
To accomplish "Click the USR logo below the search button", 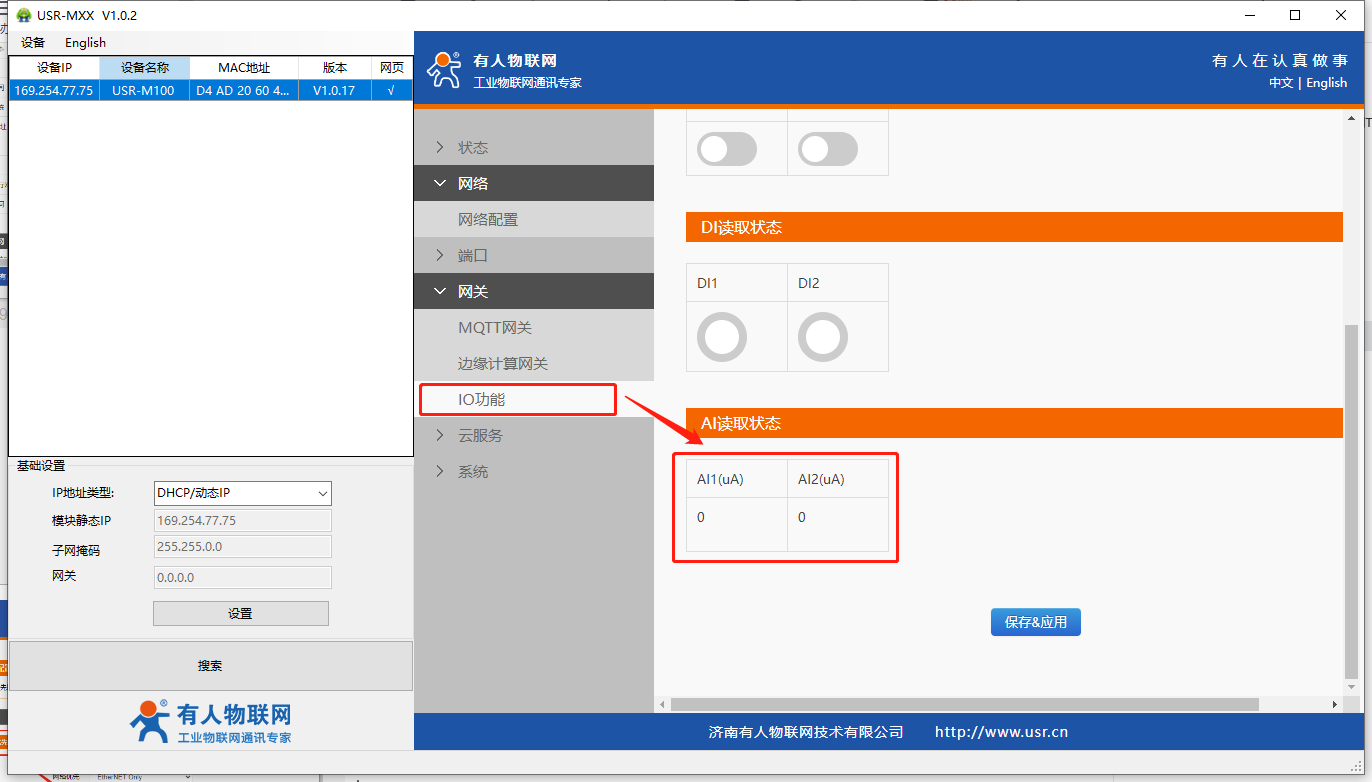I will [210, 722].
